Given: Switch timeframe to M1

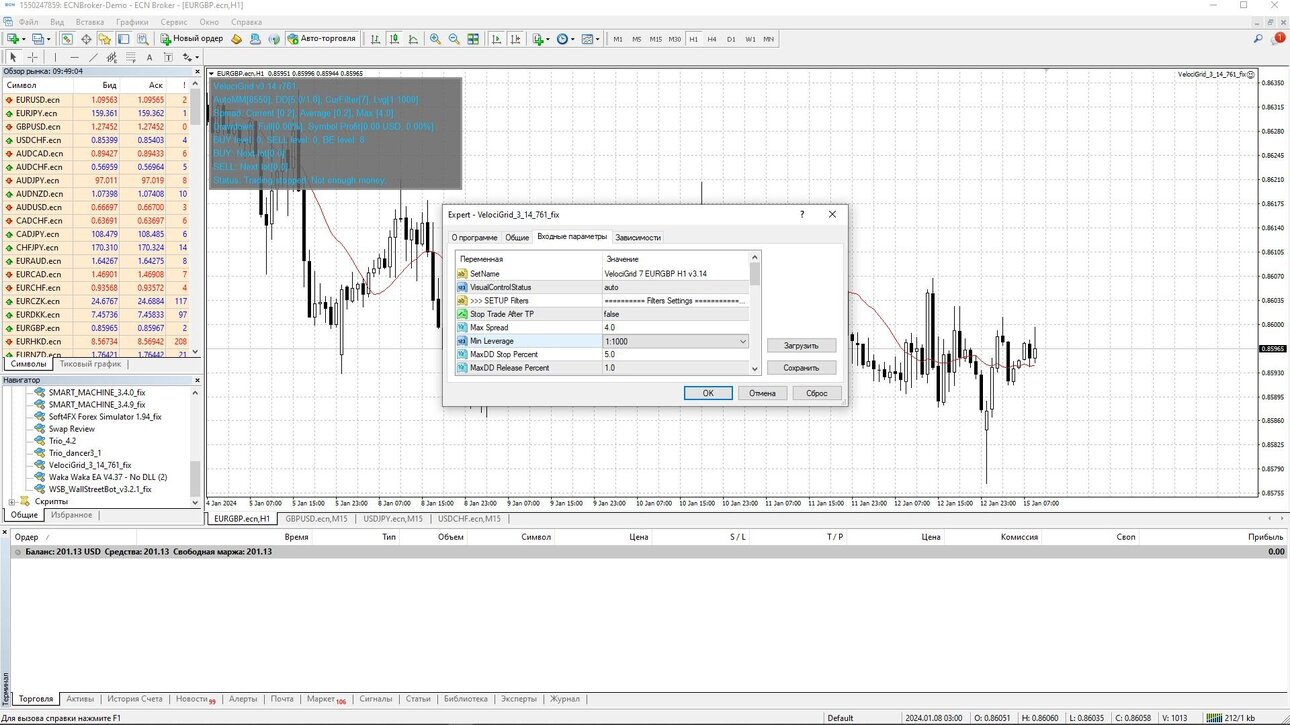Looking at the screenshot, I should pyautogui.click(x=618, y=39).
